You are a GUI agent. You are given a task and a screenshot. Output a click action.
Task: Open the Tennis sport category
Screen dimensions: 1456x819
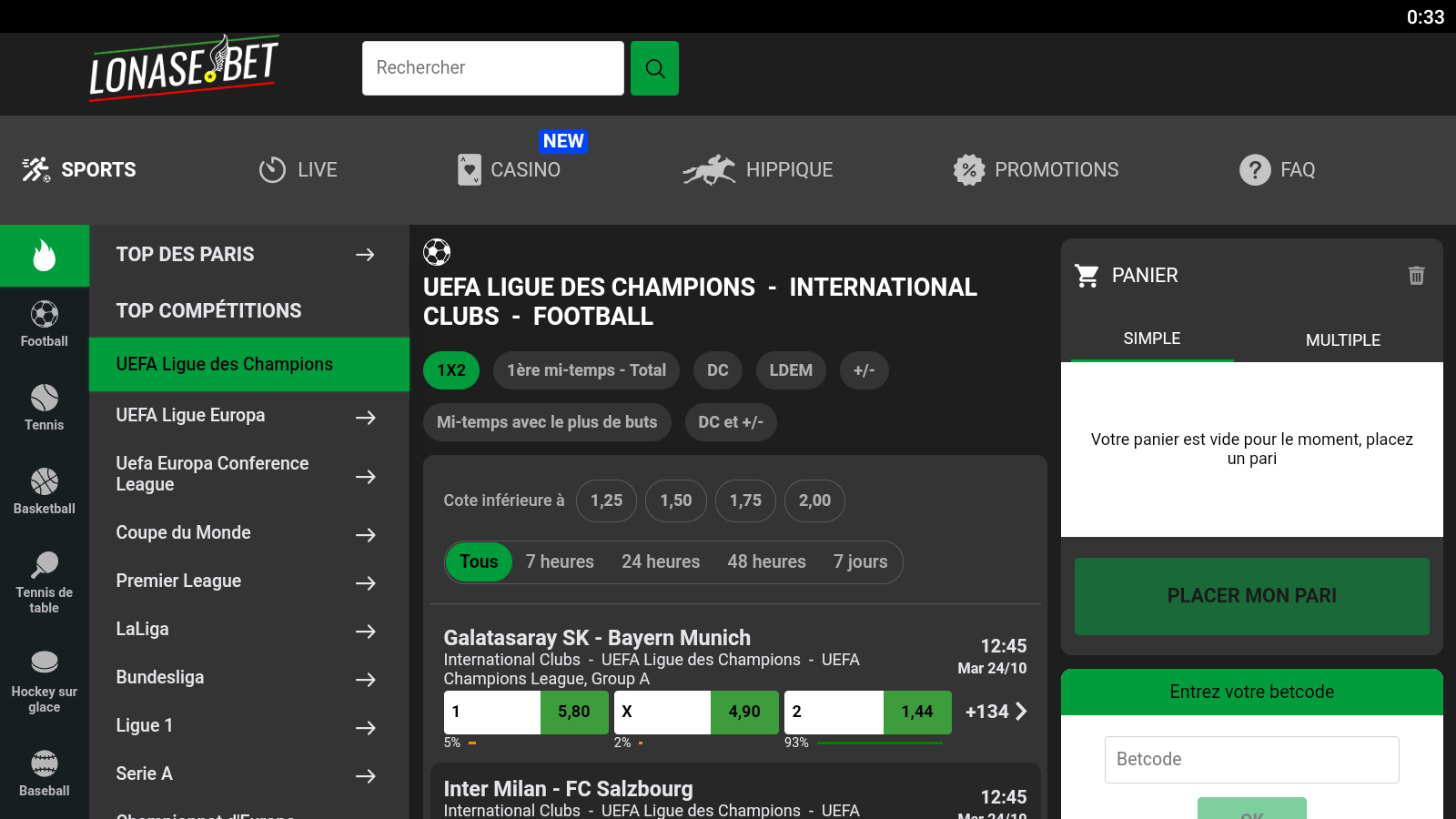click(x=45, y=408)
